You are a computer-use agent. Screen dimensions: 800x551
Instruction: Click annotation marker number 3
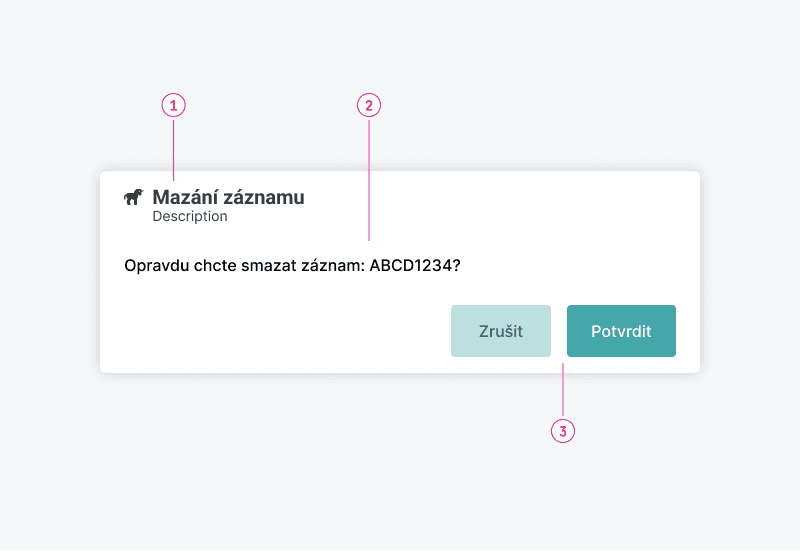coord(563,431)
